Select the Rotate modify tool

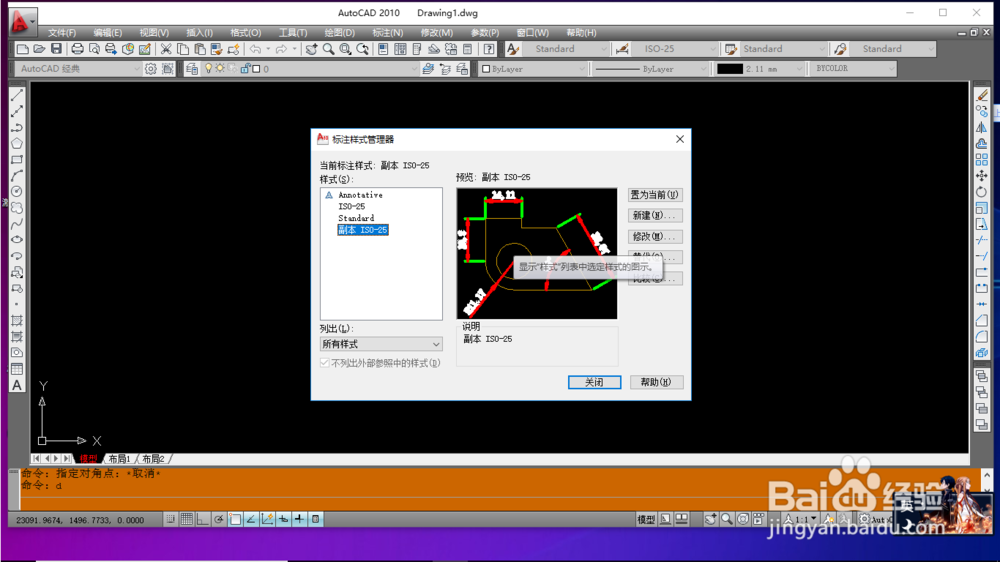(x=982, y=191)
